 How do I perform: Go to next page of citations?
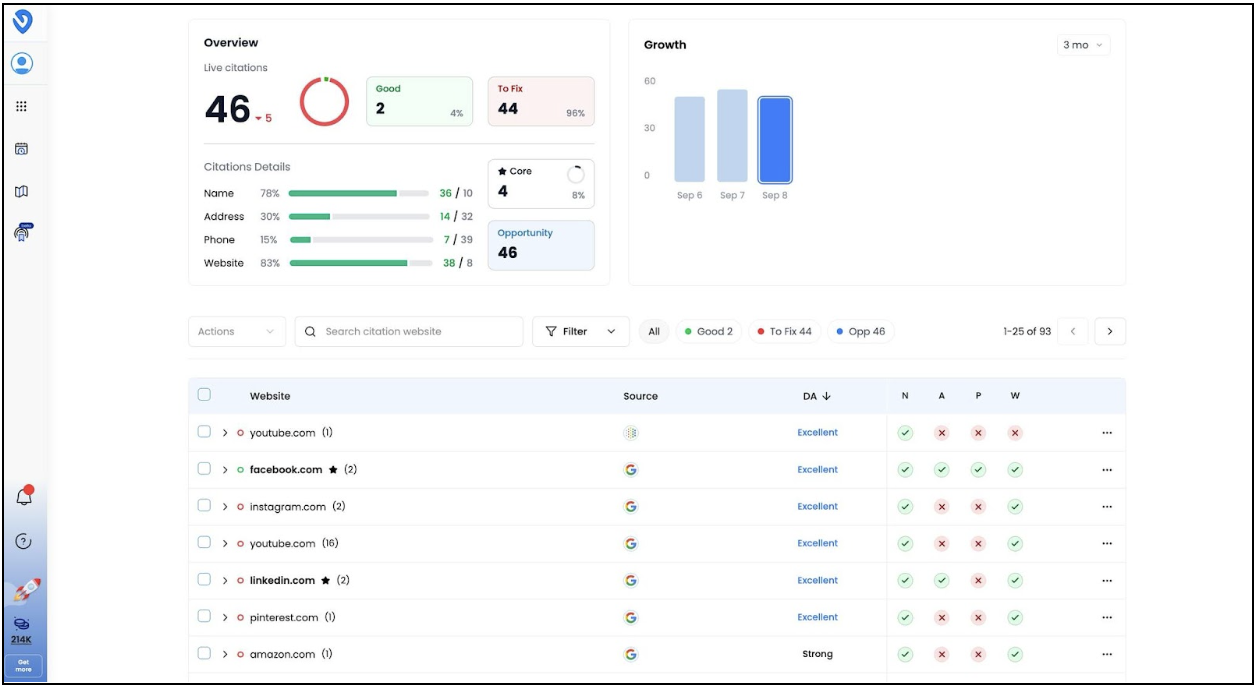[x=1110, y=332]
